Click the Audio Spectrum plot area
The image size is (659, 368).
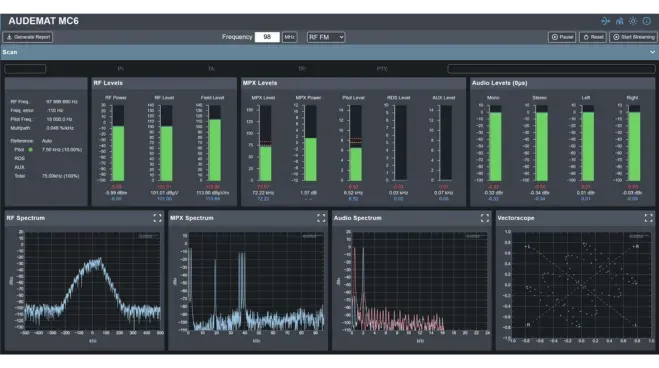click(420, 281)
